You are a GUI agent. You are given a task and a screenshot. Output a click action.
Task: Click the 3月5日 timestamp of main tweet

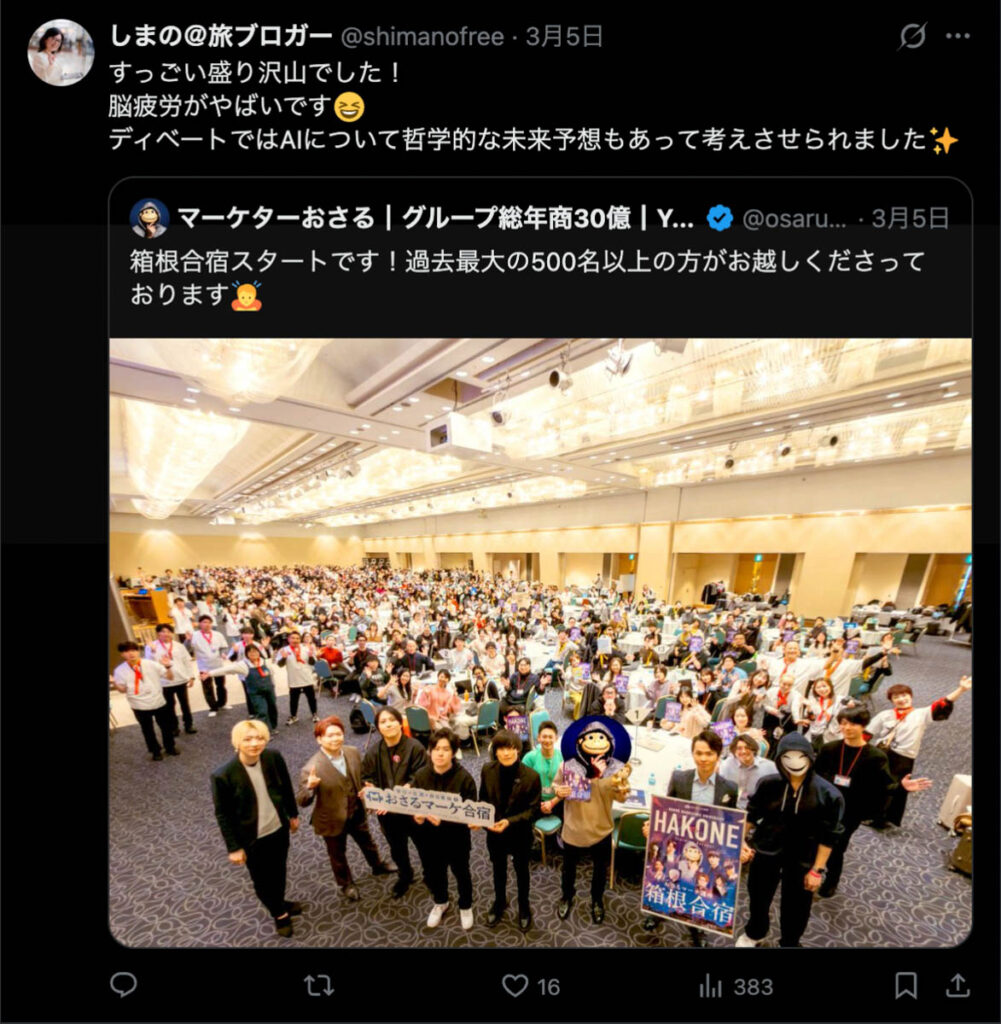pos(564,37)
